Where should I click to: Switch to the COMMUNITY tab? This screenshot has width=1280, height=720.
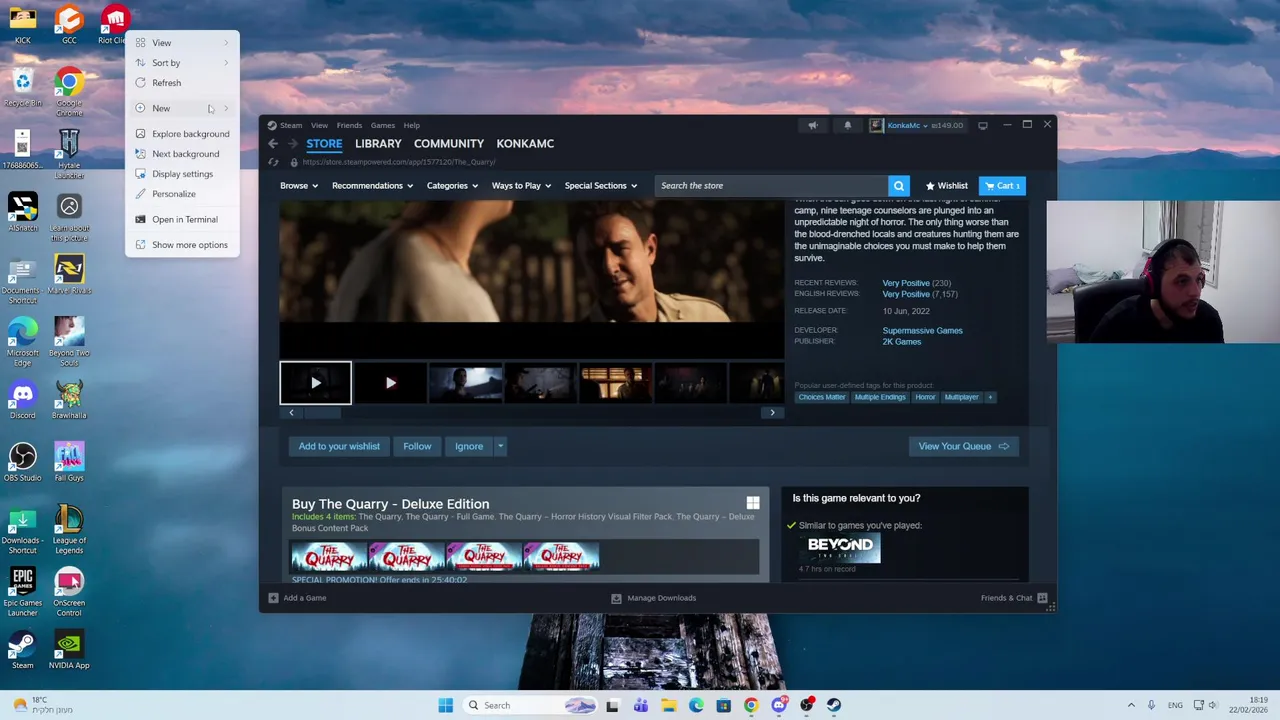tap(449, 144)
